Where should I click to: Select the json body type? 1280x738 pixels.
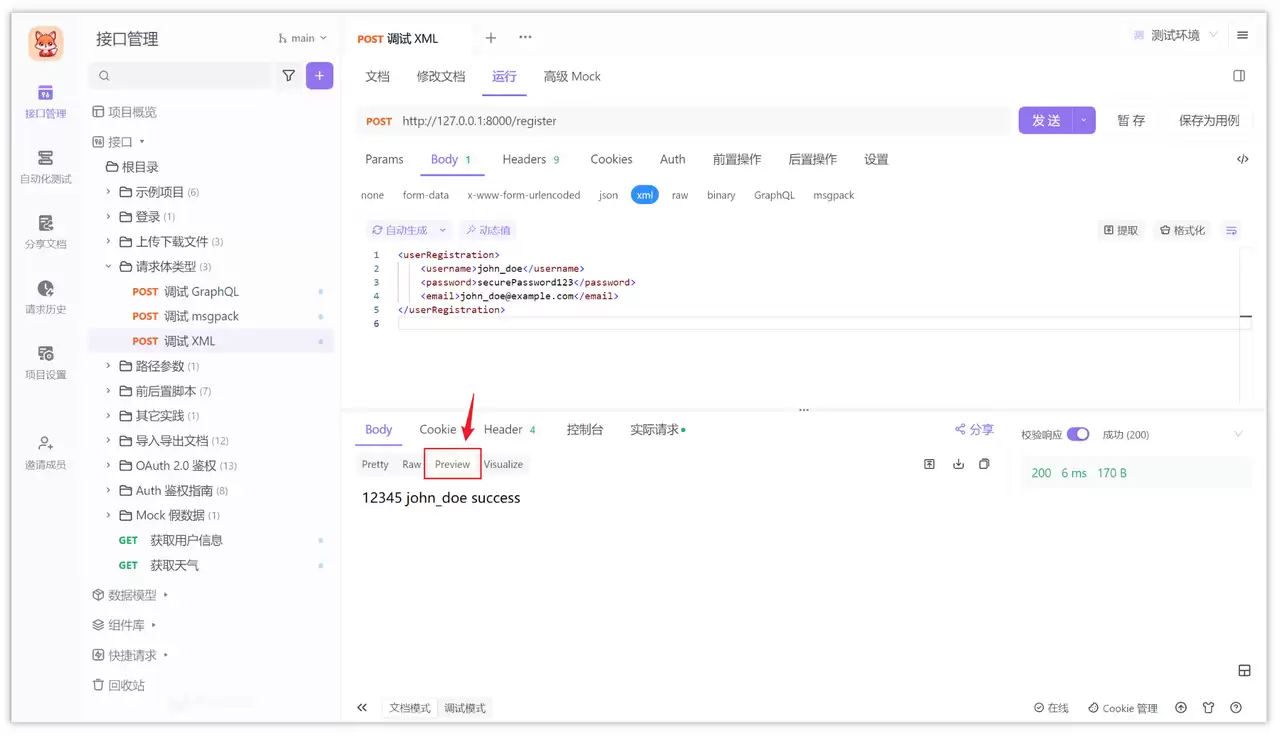[608, 195]
